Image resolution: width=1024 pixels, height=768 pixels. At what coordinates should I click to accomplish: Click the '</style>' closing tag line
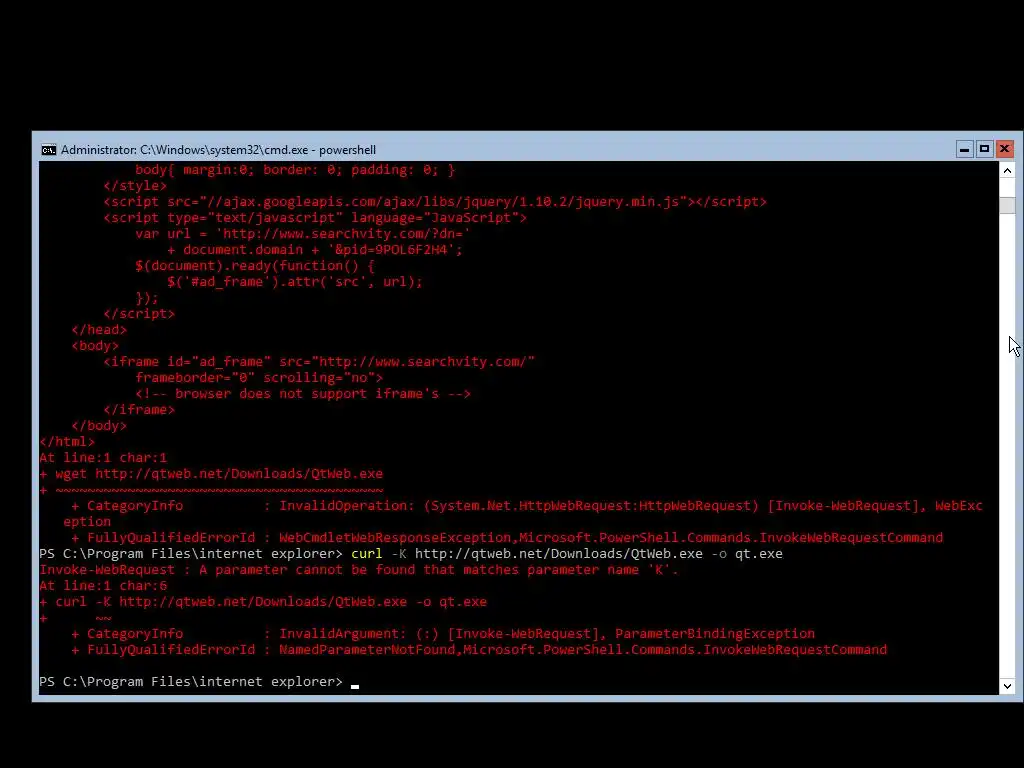pyautogui.click(x=135, y=186)
